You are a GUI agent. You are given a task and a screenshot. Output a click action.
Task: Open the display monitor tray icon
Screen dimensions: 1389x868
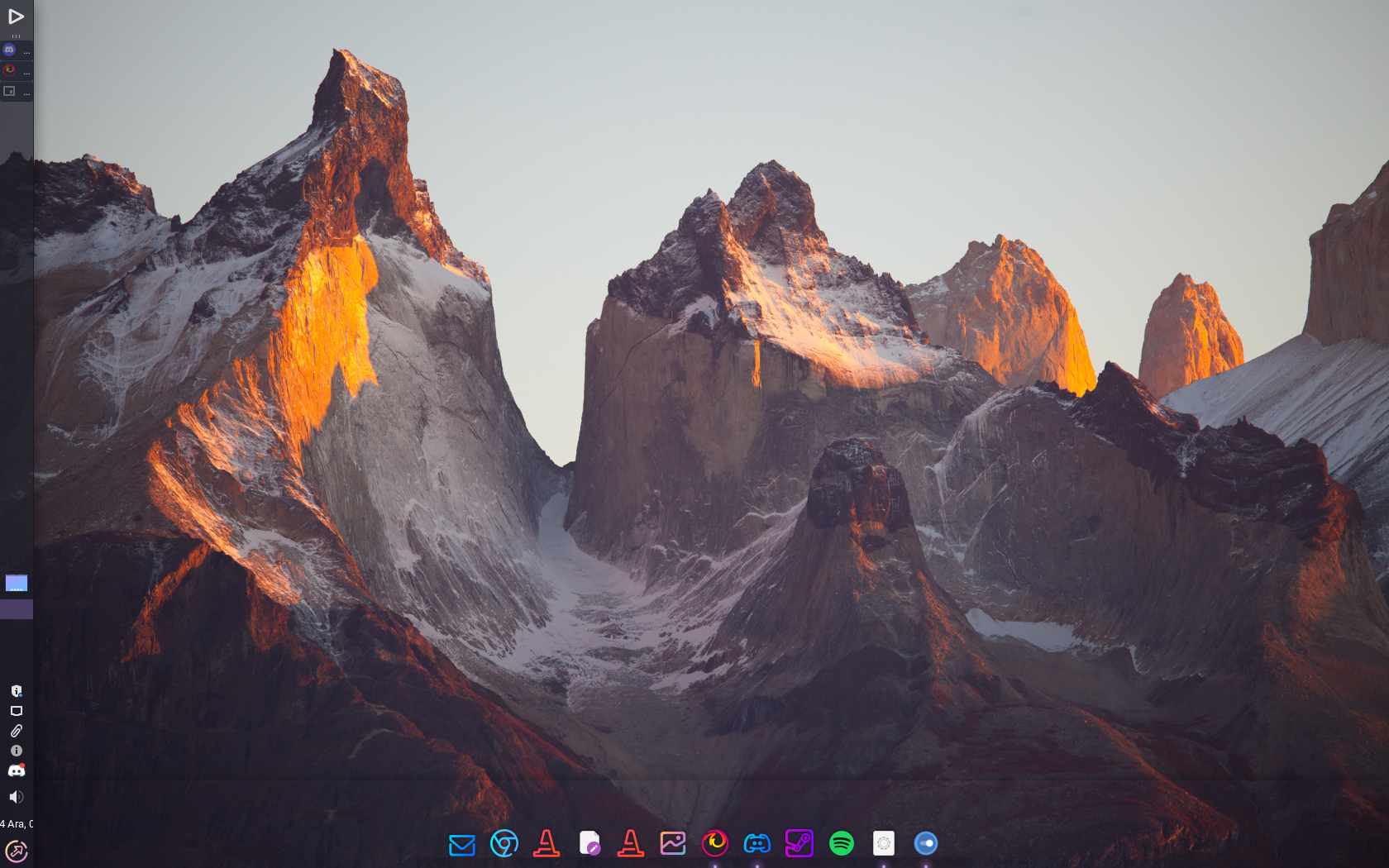16,711
